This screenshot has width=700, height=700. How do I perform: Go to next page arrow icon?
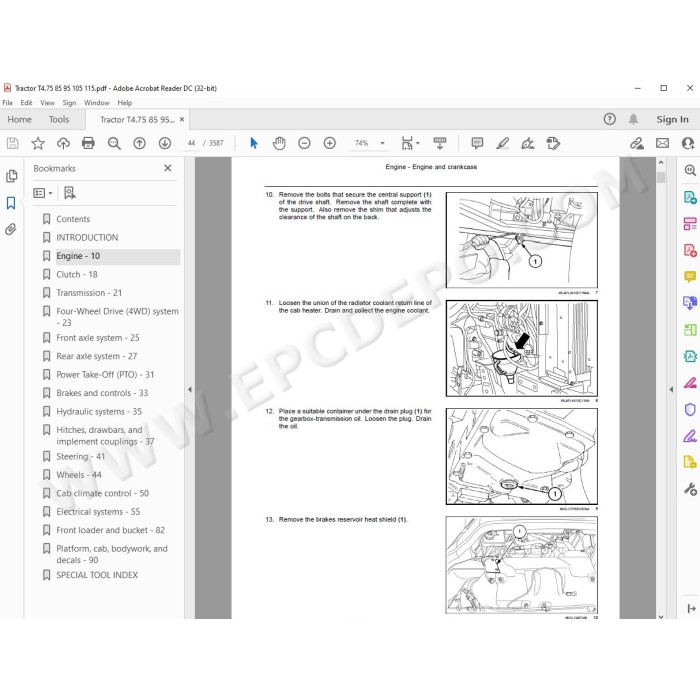tap(165, 143)
